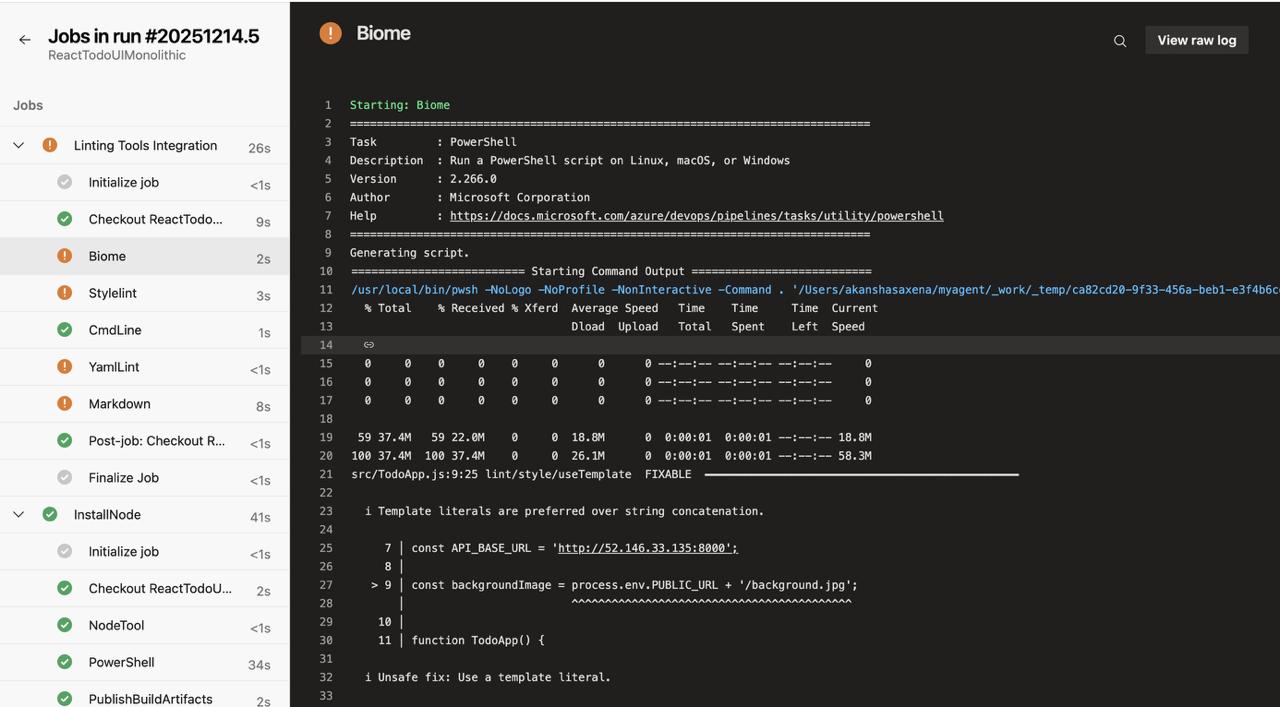Click the "Unsafe fix: Use a template literal." line

pyautogui.click(x=487, y=677)
